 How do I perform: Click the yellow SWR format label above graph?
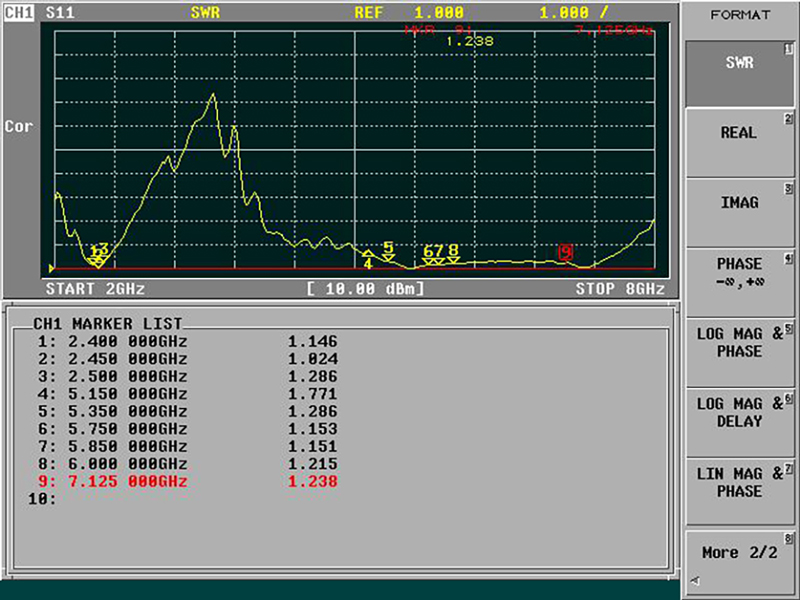click(x=205, y=12)
